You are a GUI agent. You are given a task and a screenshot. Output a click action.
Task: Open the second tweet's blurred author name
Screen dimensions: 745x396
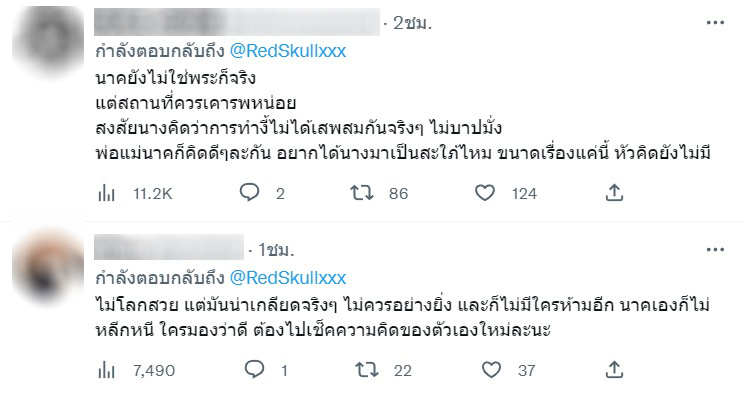169,247
